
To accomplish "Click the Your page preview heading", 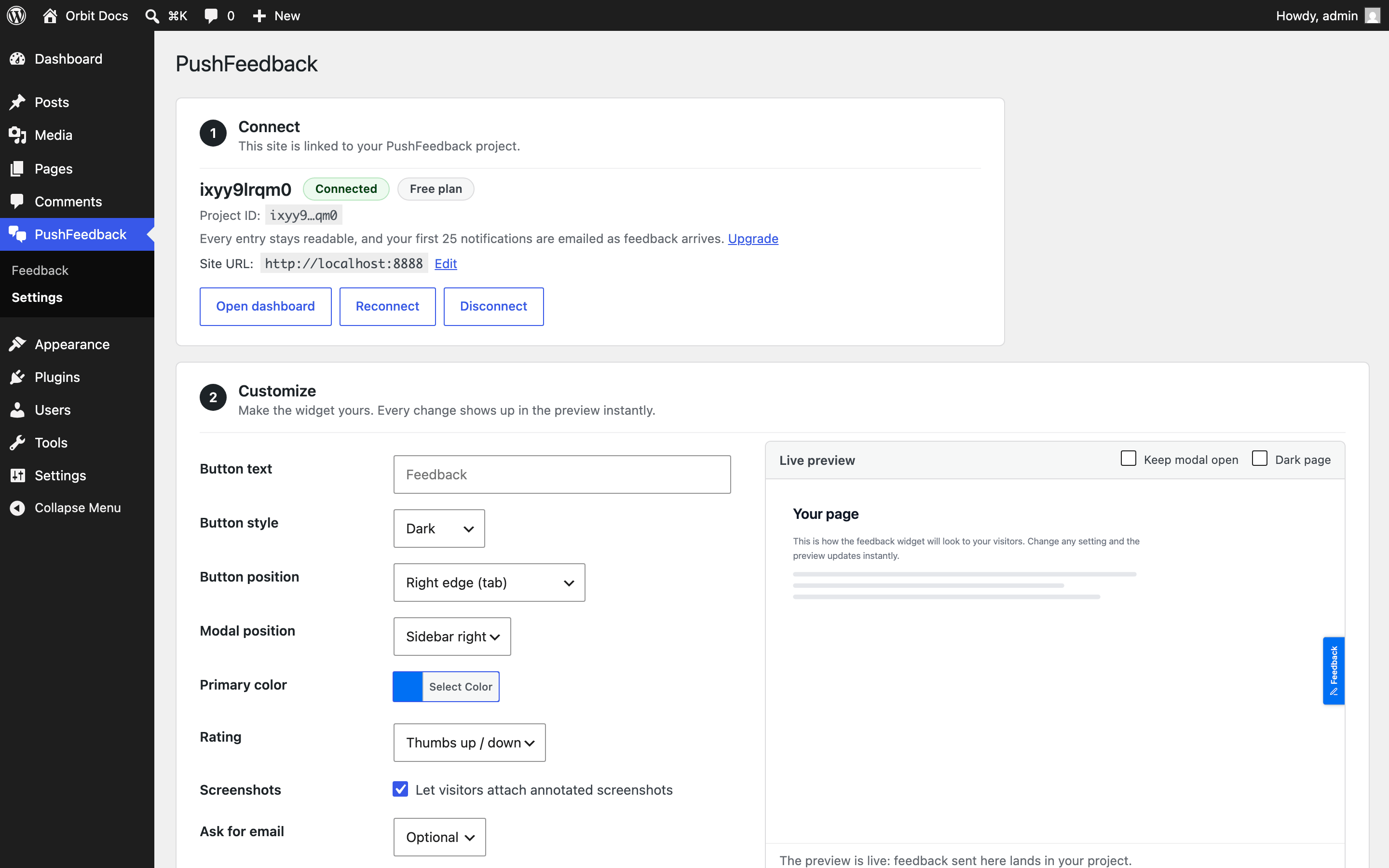I will tap(825, 513).
